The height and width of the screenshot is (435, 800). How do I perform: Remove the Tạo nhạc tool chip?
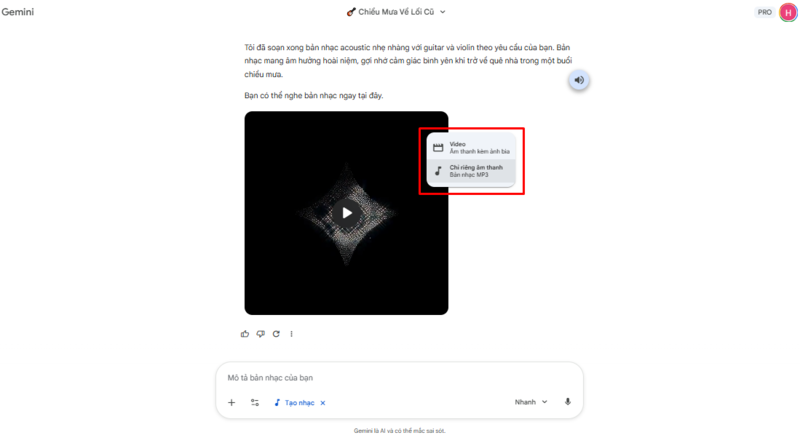tap(323, 403)
